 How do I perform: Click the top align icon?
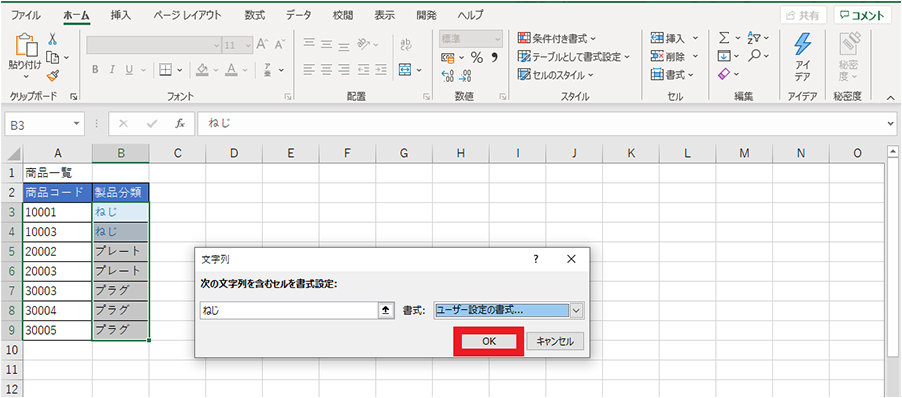[309, 44]
